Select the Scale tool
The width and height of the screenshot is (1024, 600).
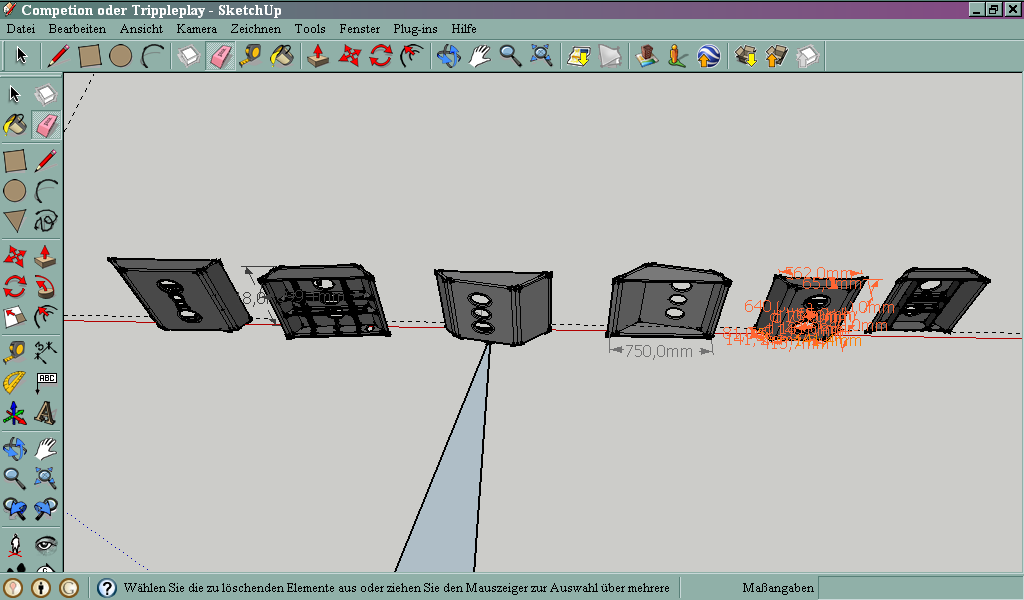[15, 318]
